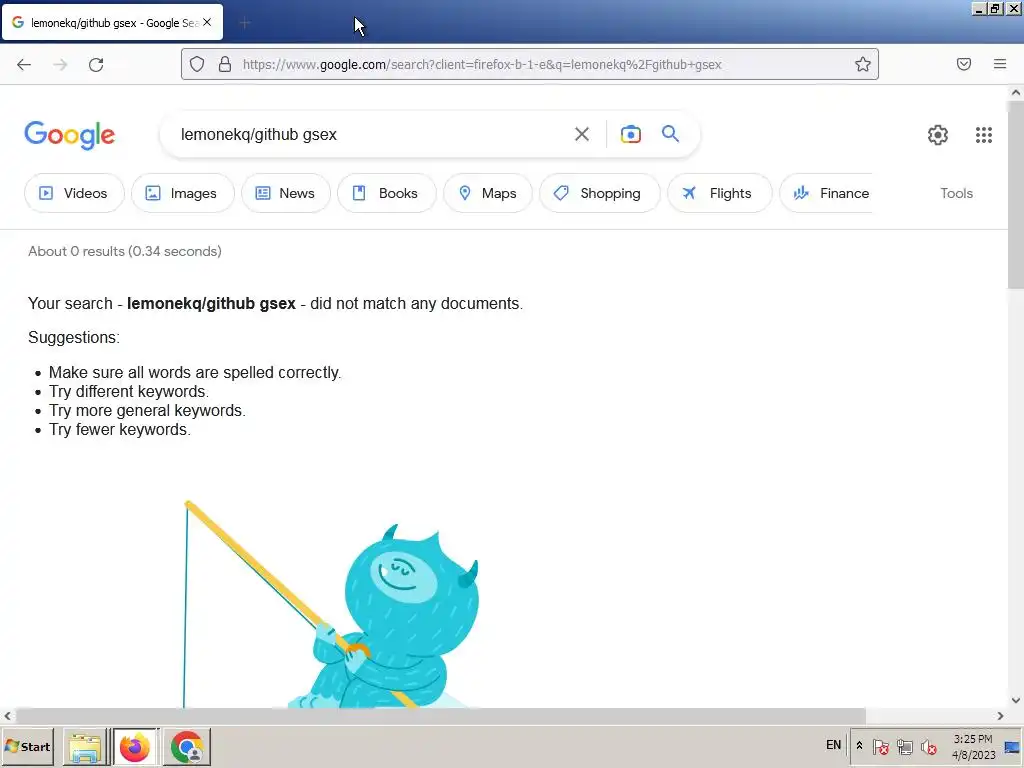Screen dimensions: 1024x768
Task: Filter results by Books
Action: click(387, 193)
